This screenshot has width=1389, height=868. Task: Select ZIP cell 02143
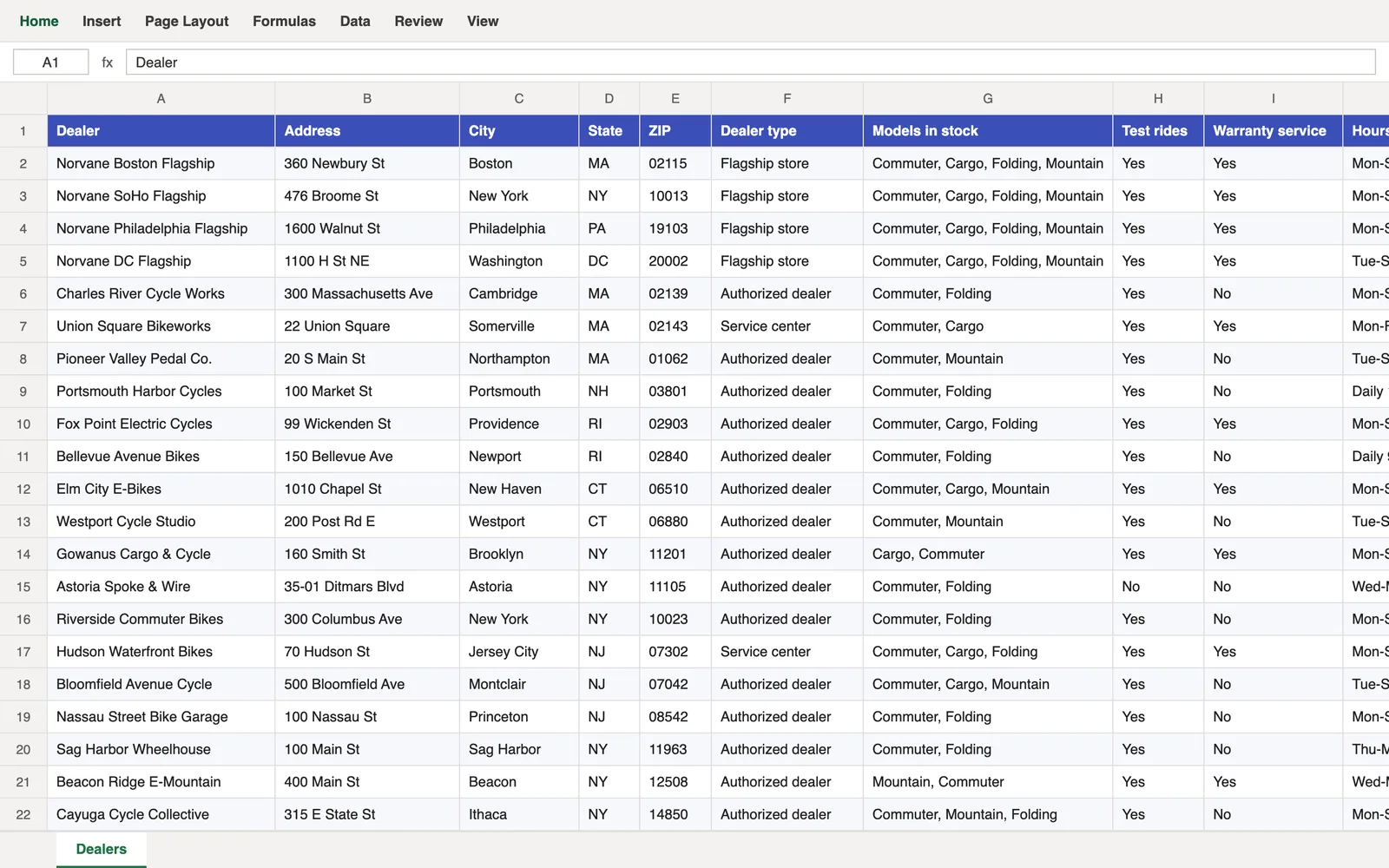675,326
